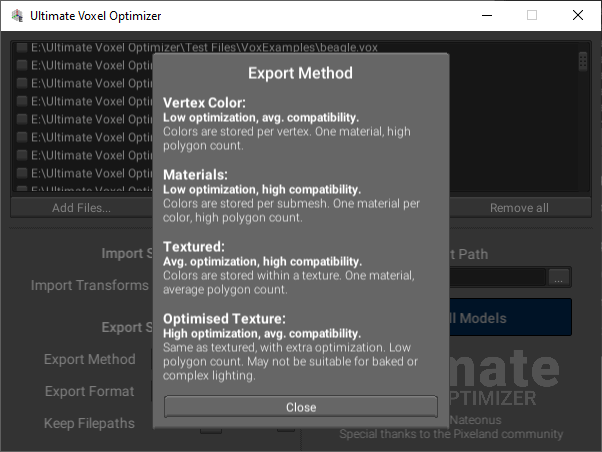The height and width of the screenshot is (452, 602).
Task: Tick the fourth file entry checkbox
Action: 22,101
